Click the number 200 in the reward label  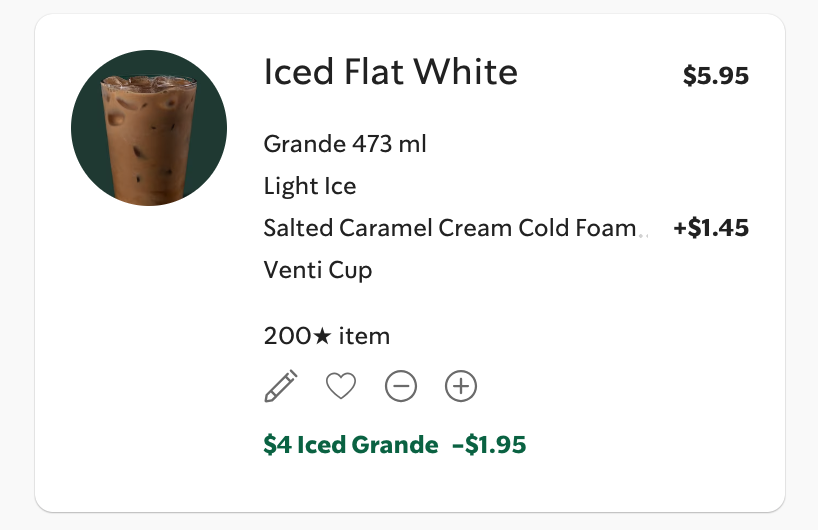pyautogui.click(x=288, y=336)
